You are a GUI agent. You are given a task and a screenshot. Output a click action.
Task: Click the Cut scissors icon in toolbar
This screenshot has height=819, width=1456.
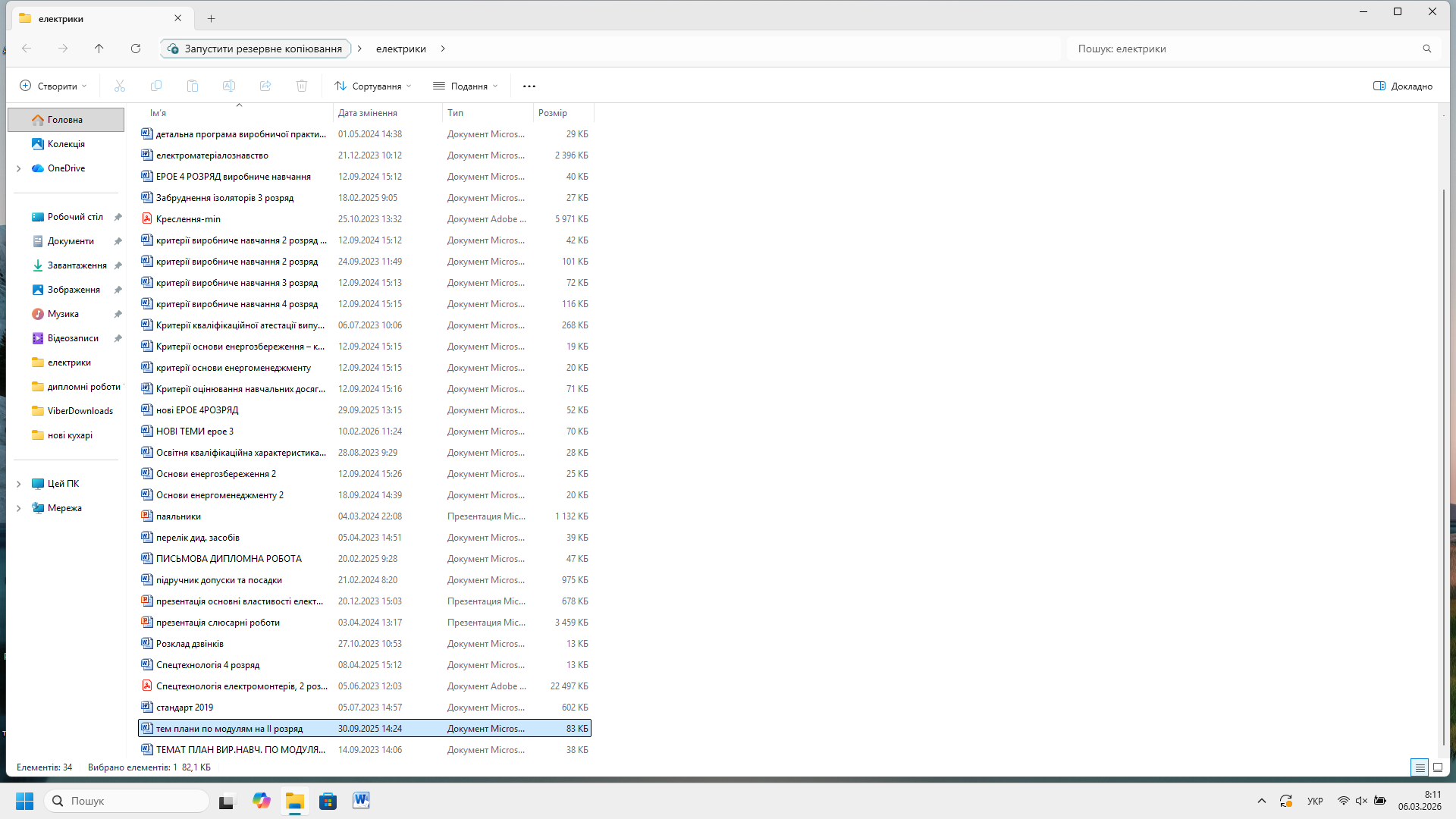pyautogui.click(x=120, y=86)
